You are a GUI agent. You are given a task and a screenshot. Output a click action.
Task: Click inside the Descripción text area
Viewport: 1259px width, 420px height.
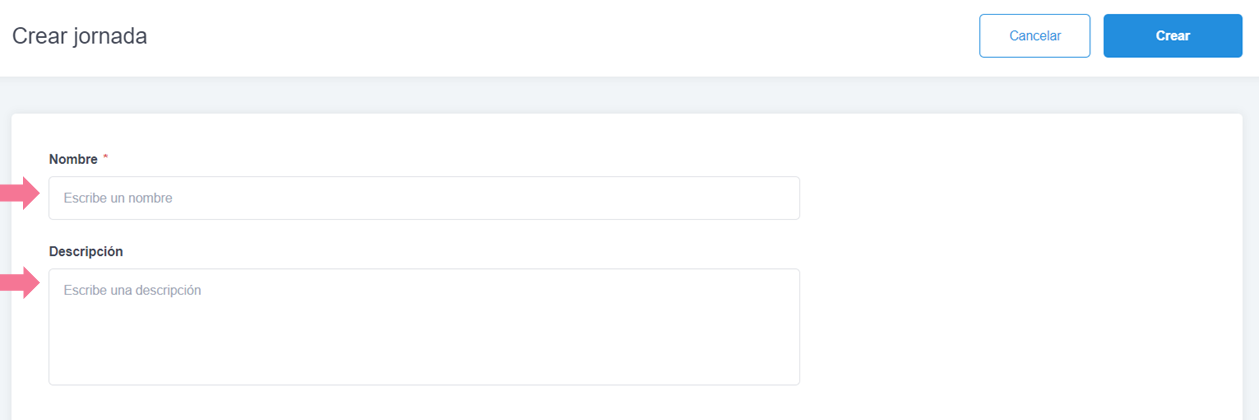coord(424,326)
